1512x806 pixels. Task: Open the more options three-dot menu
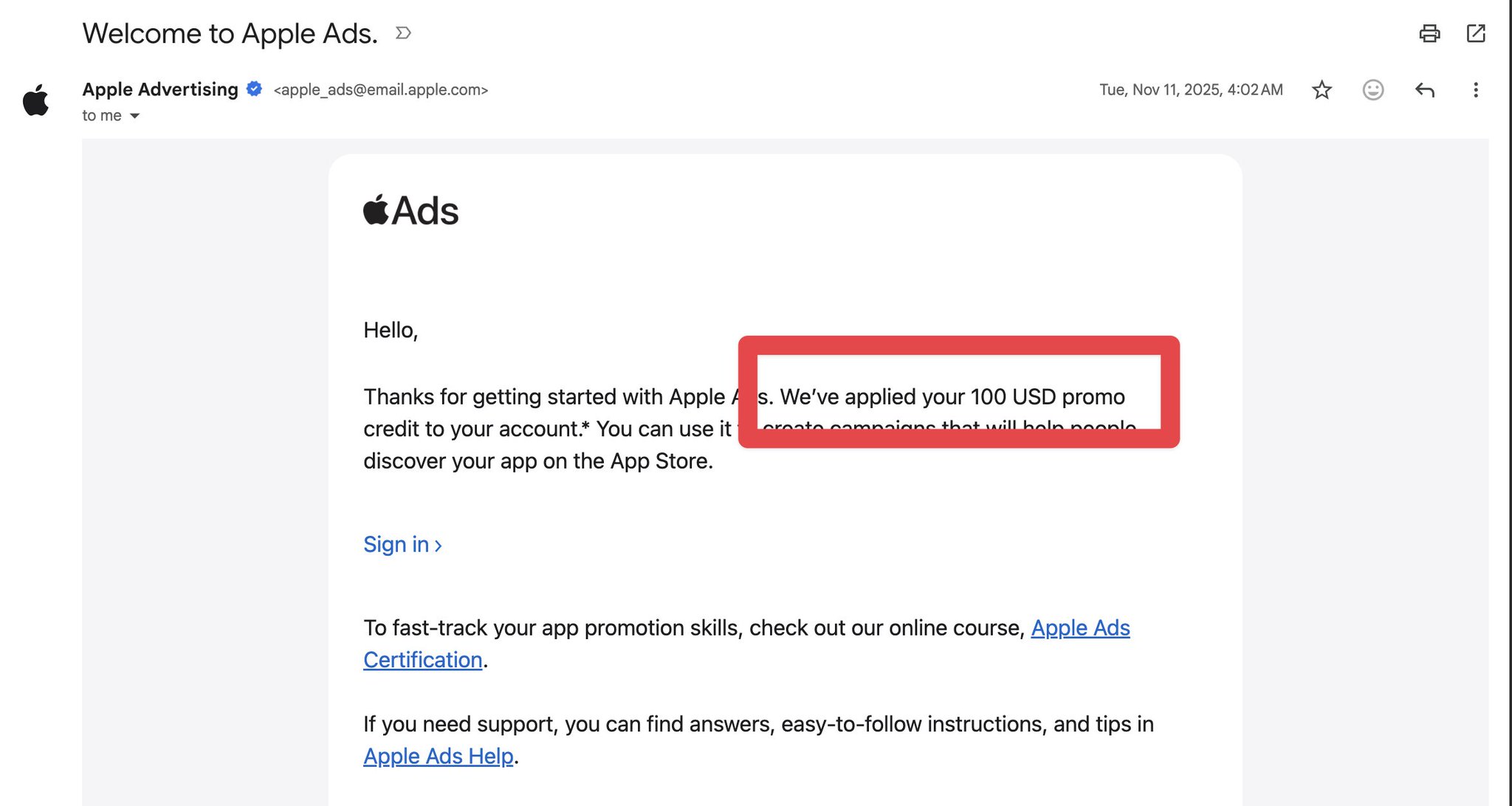tap(1476, 90)
